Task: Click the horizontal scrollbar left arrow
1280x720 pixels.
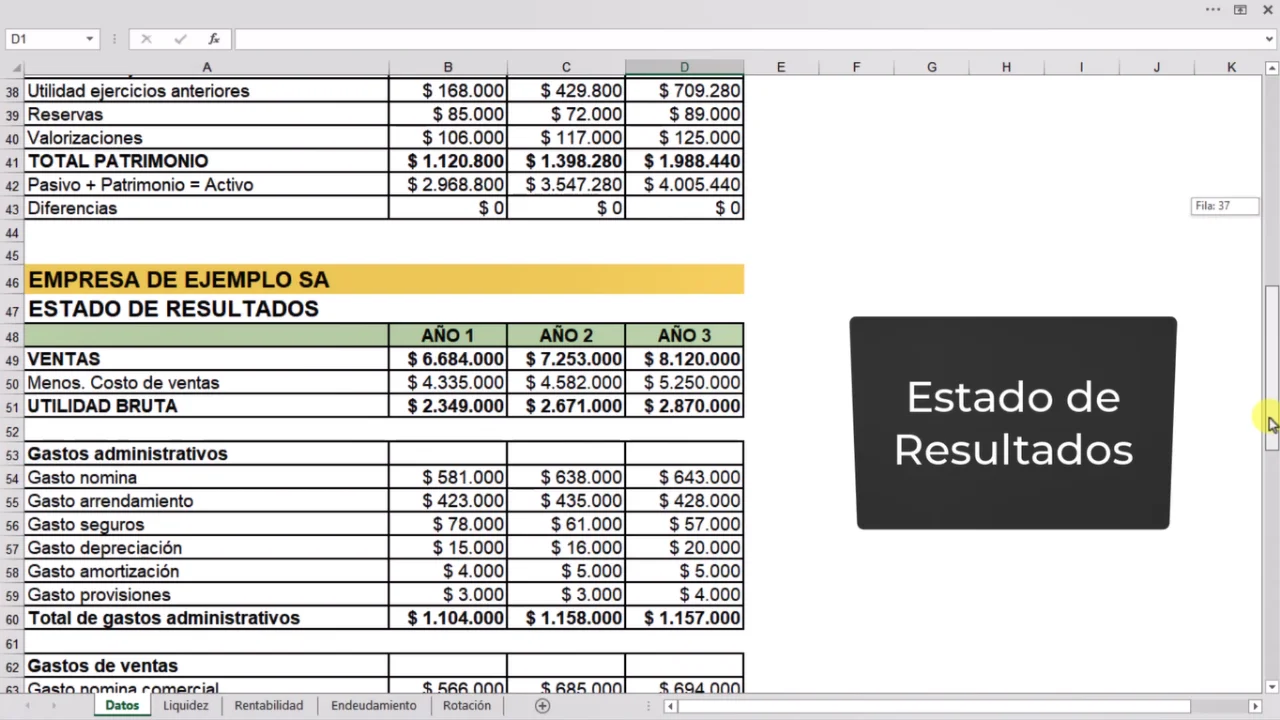Action: (x=671, y=706)
